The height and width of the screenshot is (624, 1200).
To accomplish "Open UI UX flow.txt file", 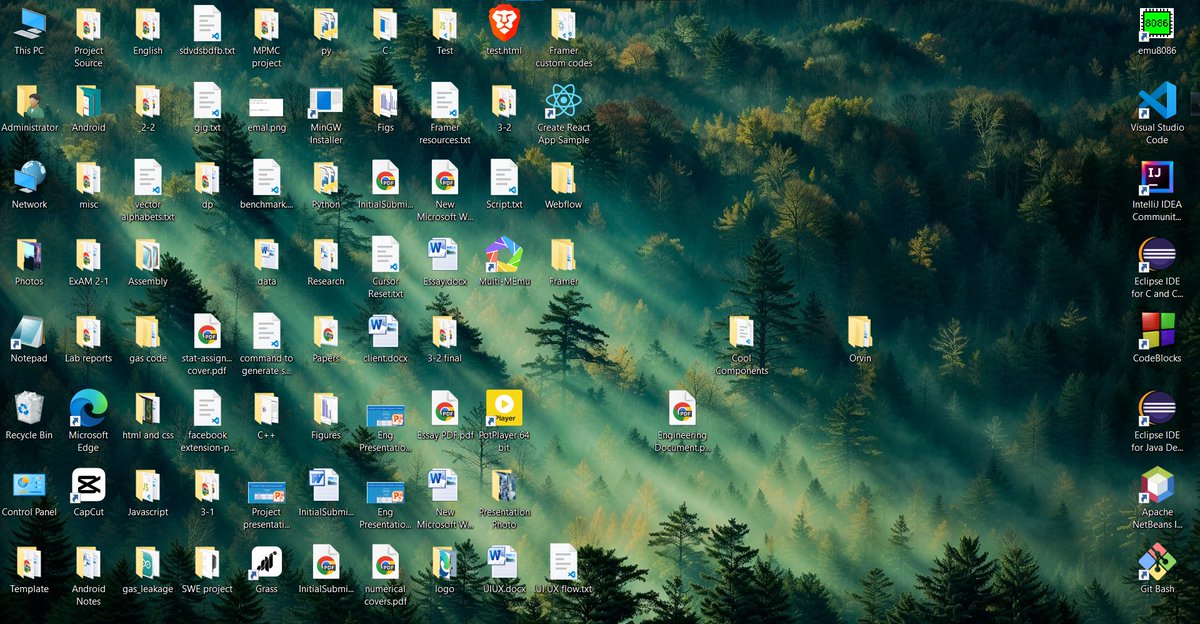I will (563, 569).
